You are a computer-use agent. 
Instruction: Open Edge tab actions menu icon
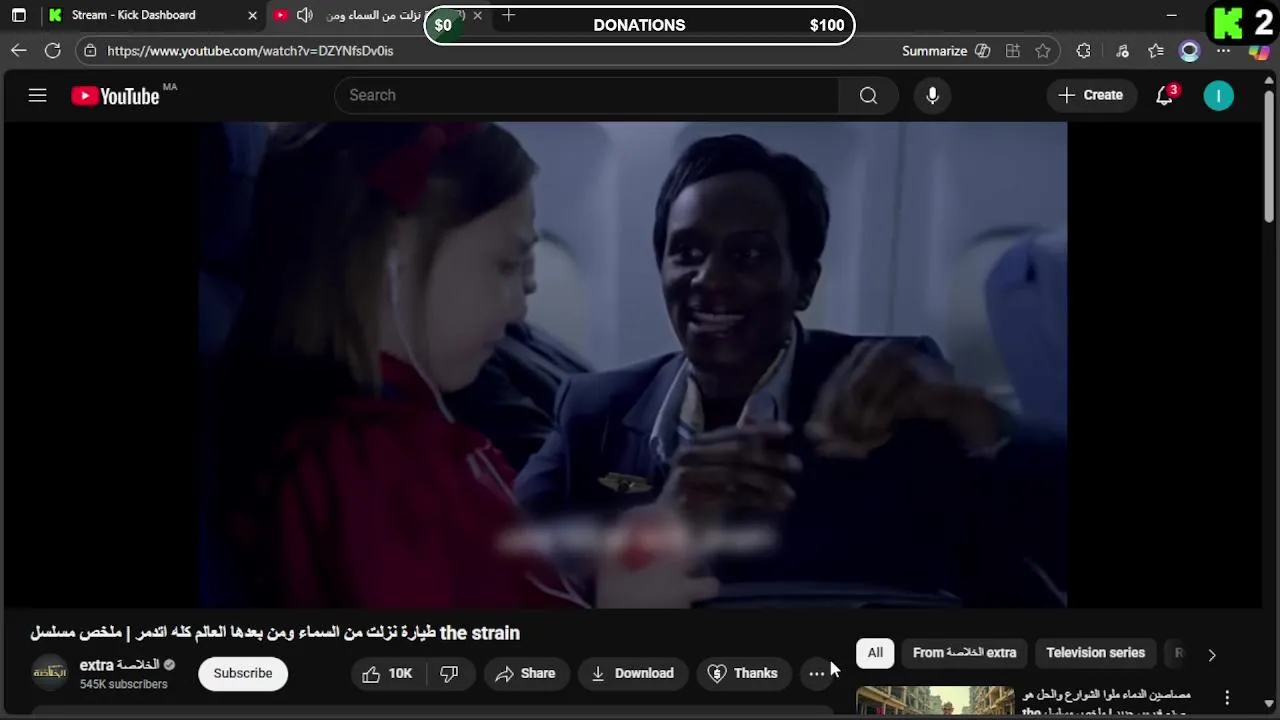pos(18,15)
